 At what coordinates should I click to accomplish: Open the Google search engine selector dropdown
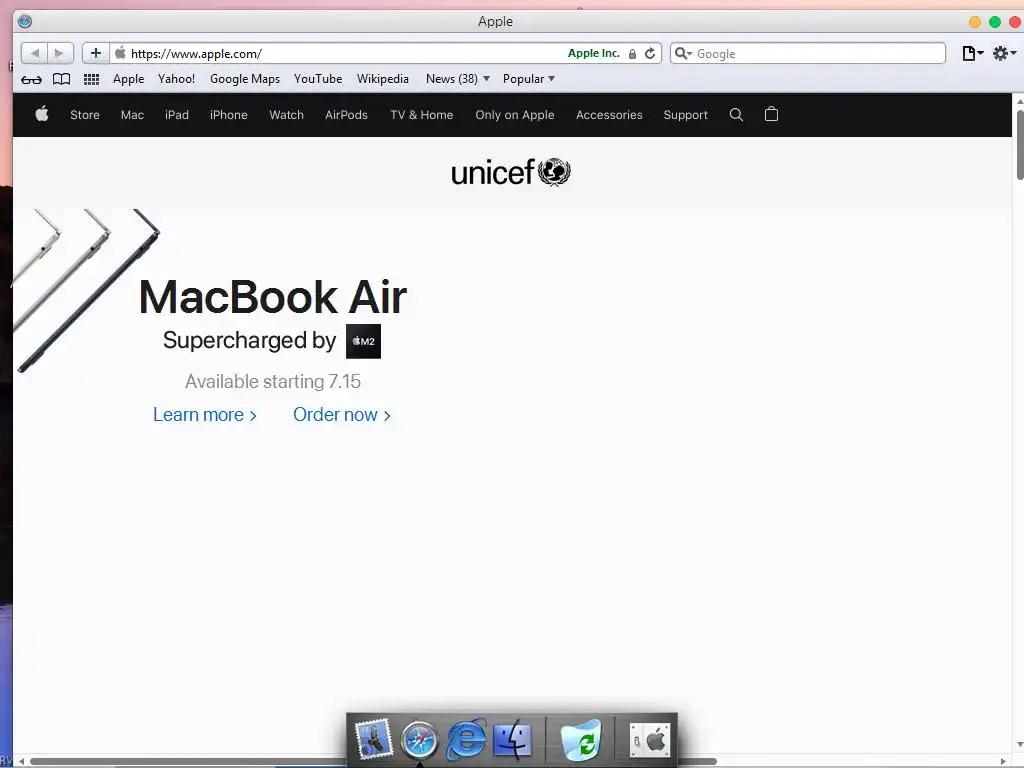tap(683, 54)
